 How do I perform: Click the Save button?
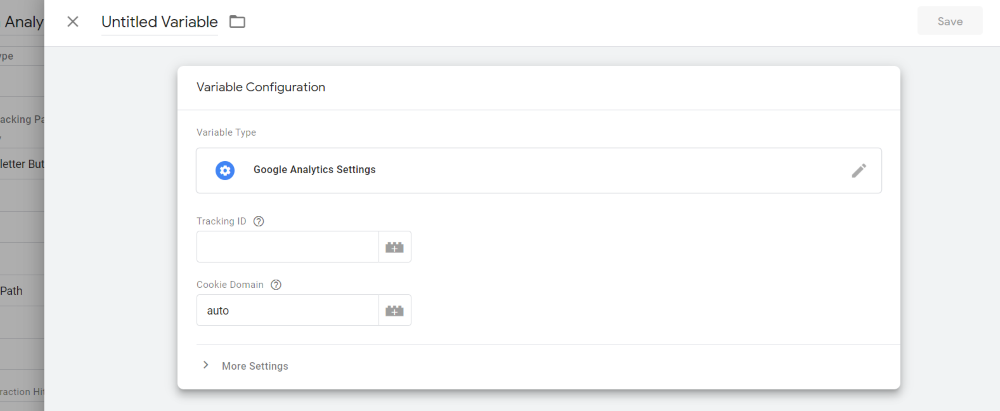pos(950,21)
